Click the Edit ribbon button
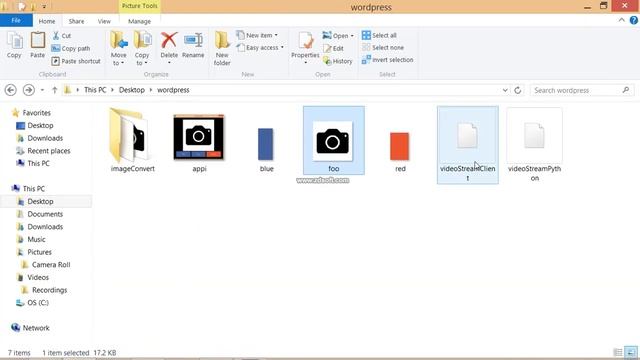 (x=333, y=48)
